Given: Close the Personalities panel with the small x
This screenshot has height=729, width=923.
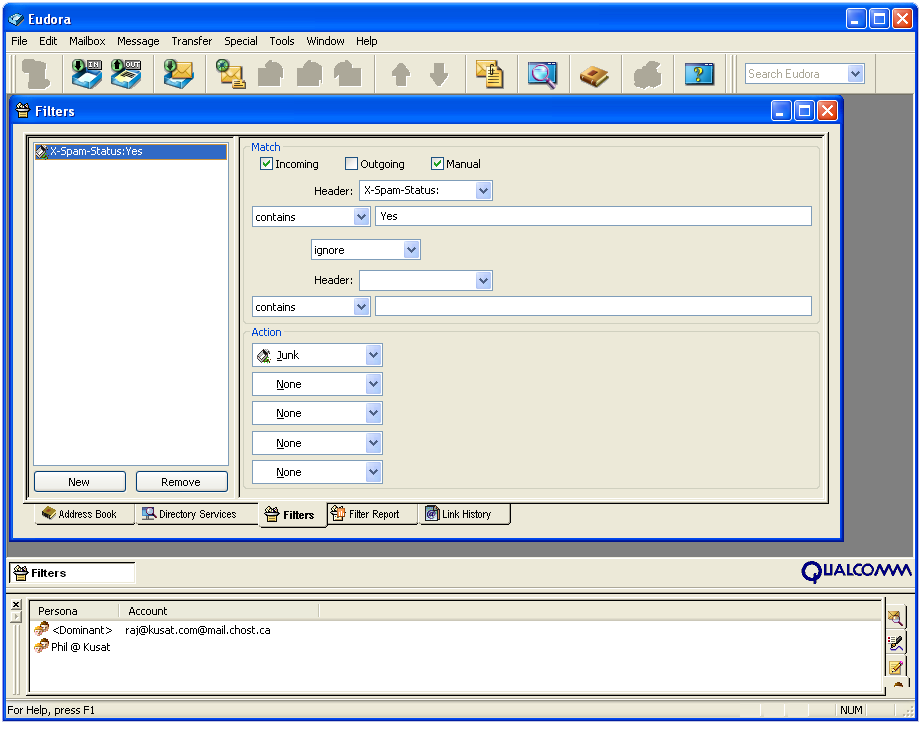Looking at the screenshot, I should pos(16,604).
